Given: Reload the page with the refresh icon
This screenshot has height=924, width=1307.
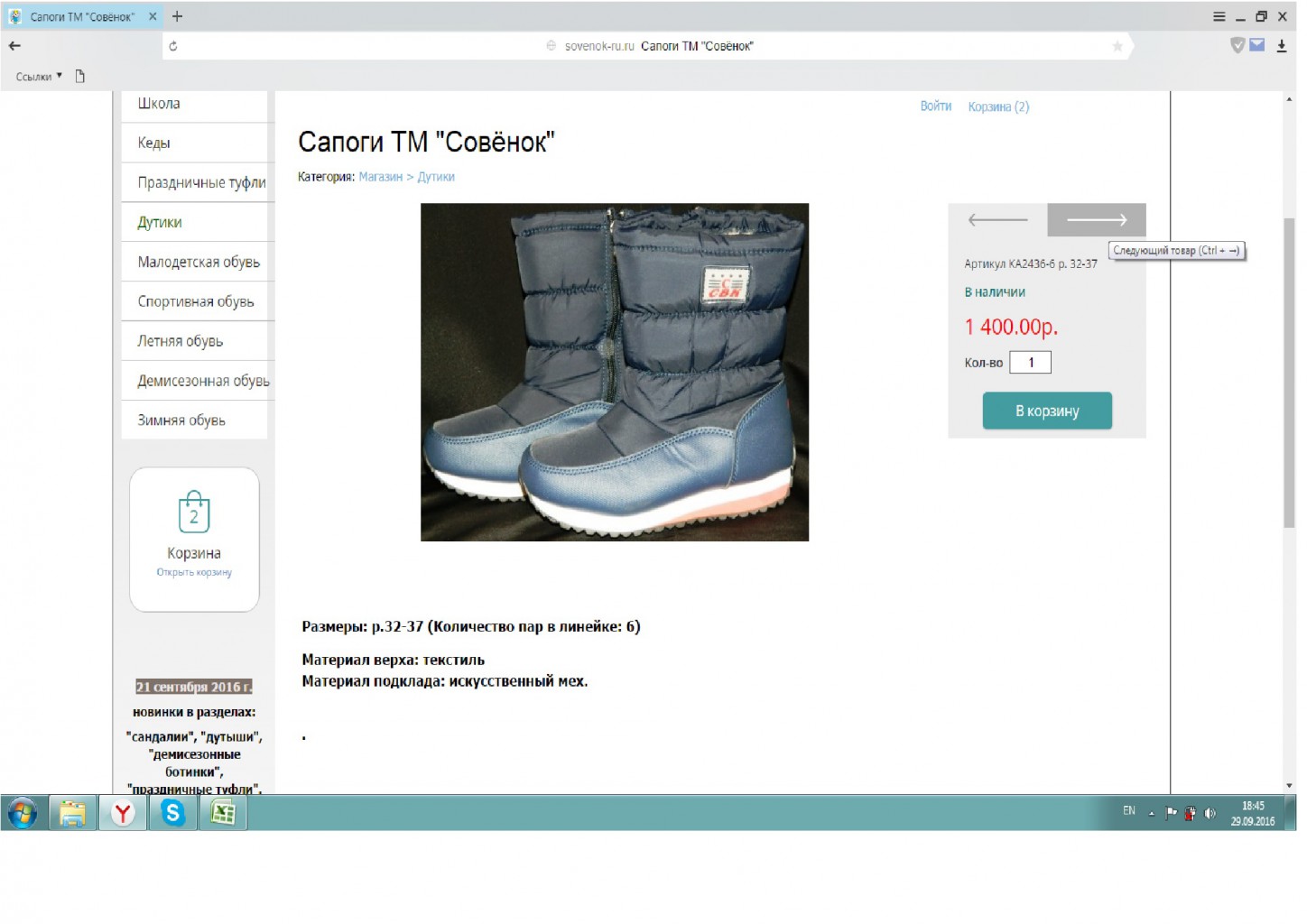Looking at the screenshot, I should tap(173, 46).
